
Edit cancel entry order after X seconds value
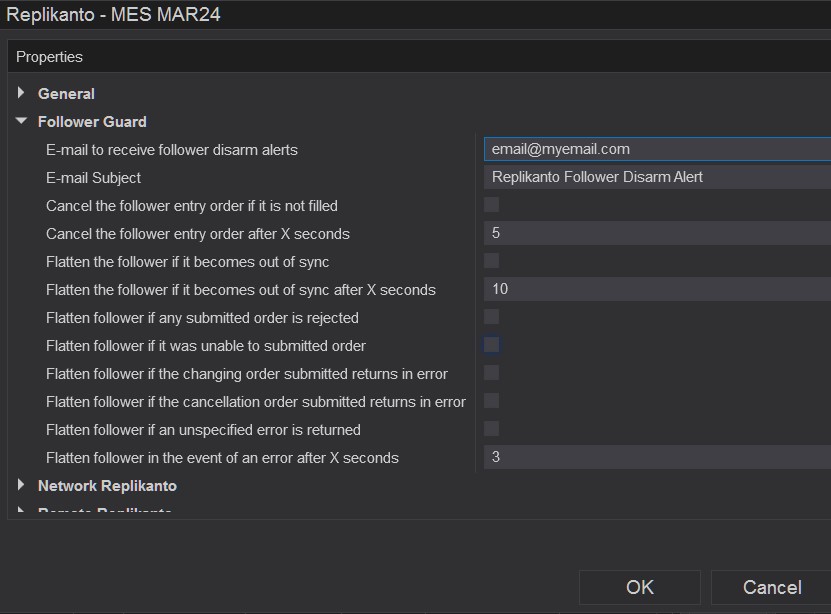click(656, 233)
